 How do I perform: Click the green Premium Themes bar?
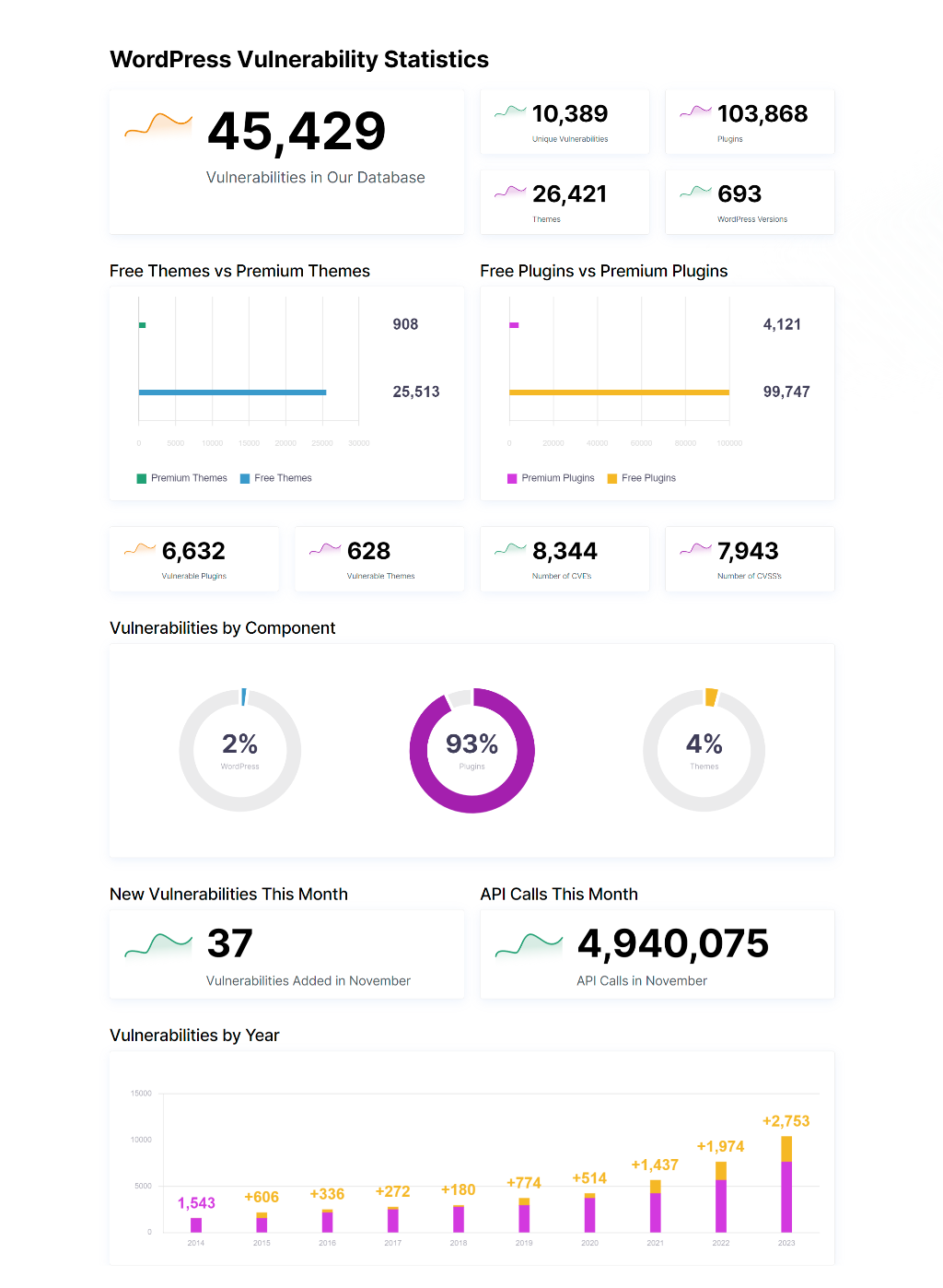point(142,325)
